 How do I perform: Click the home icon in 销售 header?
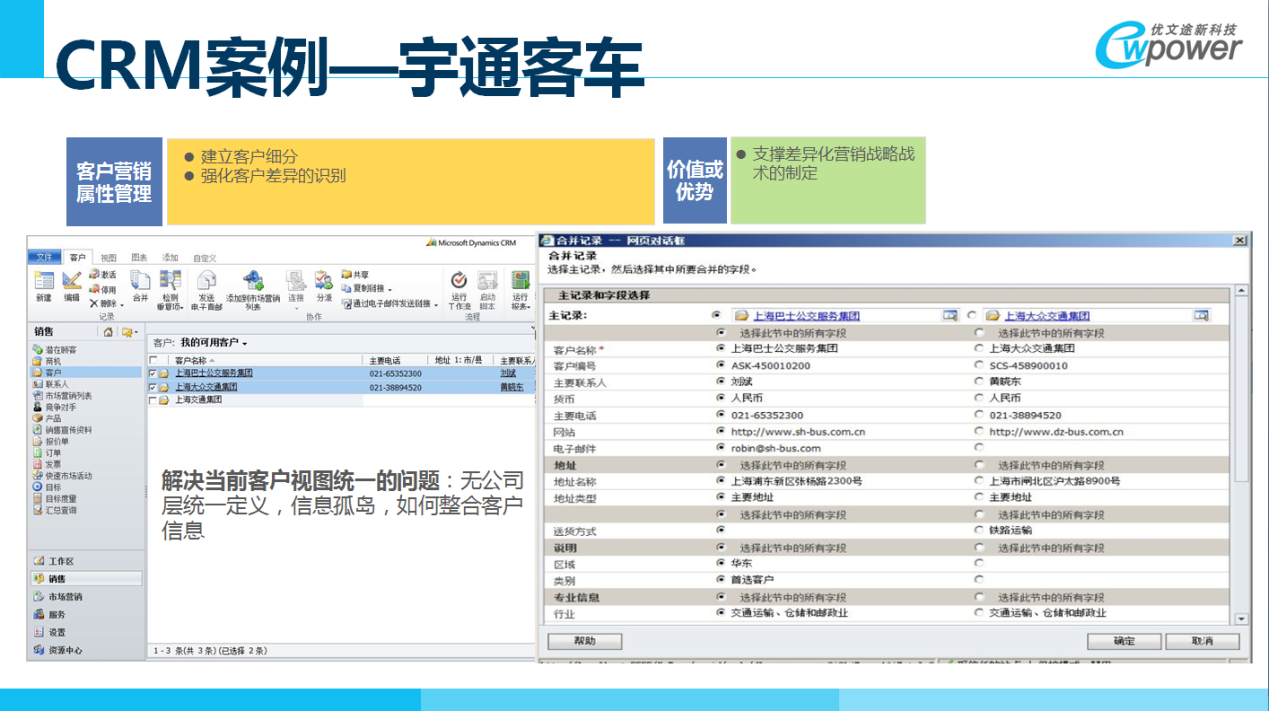tap(108, 332)
